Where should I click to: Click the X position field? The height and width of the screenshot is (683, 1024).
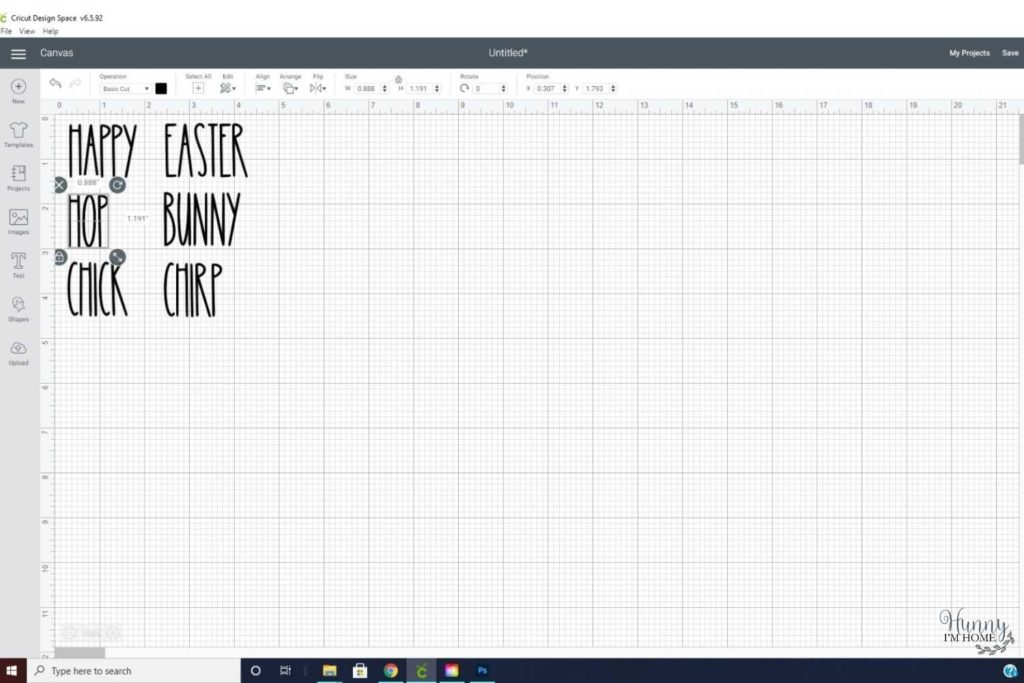coord(547,89)
